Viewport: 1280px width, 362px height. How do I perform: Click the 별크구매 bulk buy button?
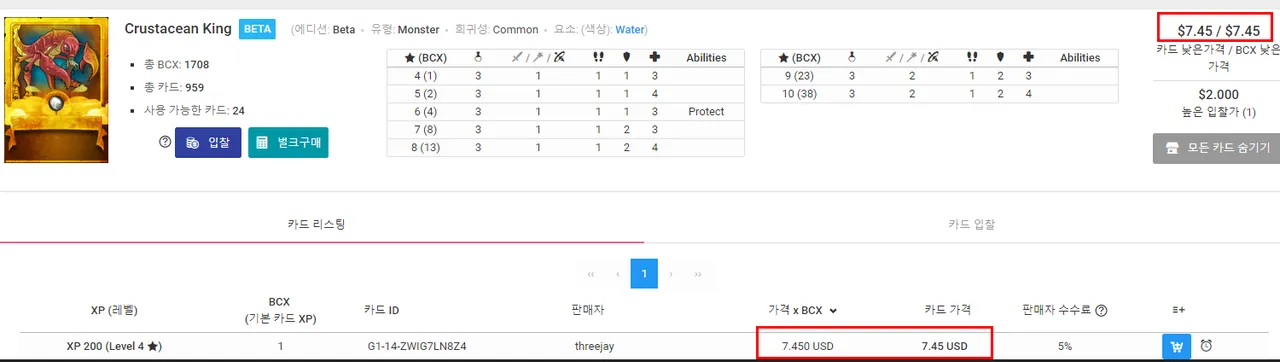point(288,142)
